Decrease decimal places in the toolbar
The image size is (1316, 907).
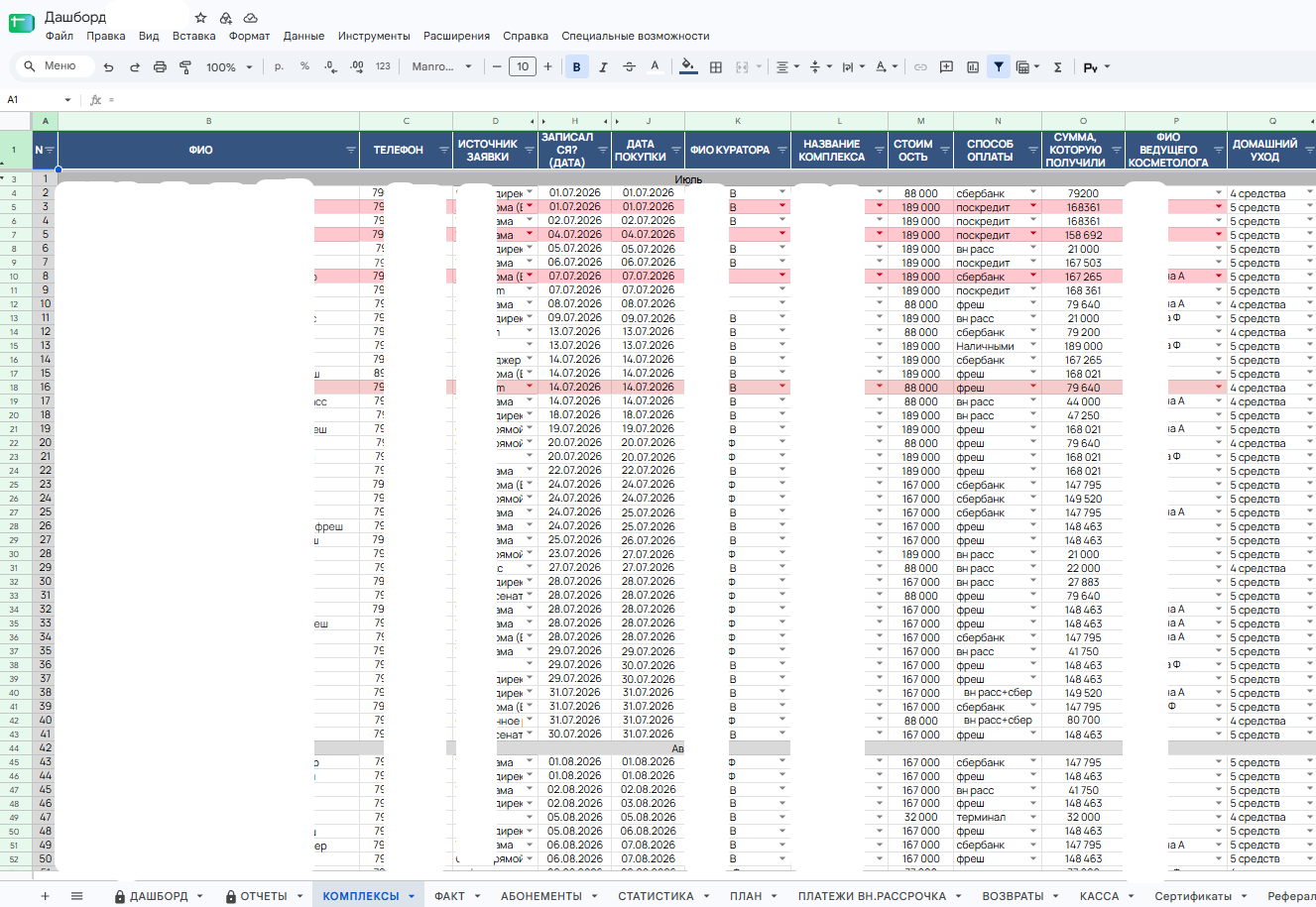point(330,66)
